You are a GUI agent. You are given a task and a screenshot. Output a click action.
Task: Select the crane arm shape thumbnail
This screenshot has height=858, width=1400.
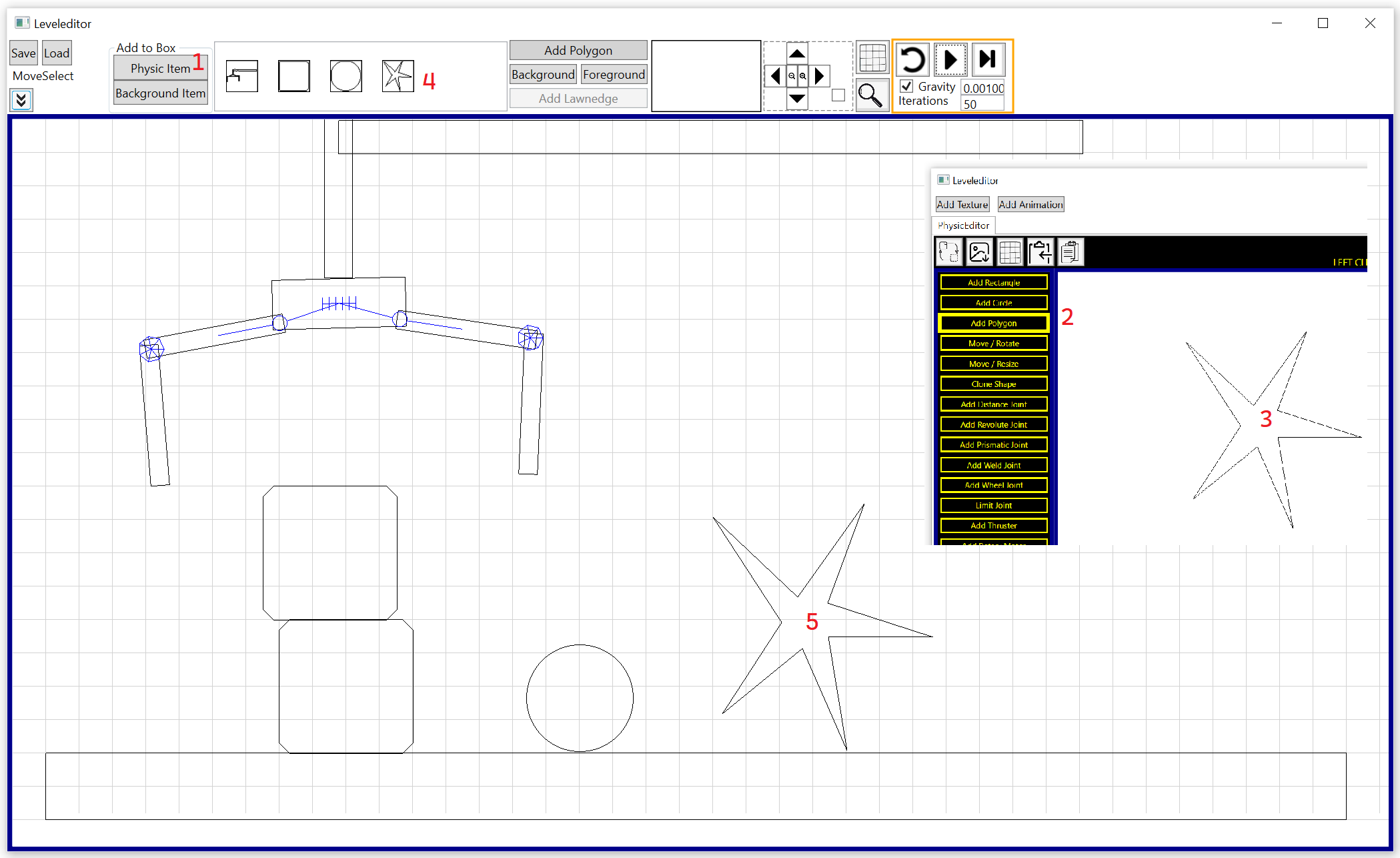pos(241,76)
